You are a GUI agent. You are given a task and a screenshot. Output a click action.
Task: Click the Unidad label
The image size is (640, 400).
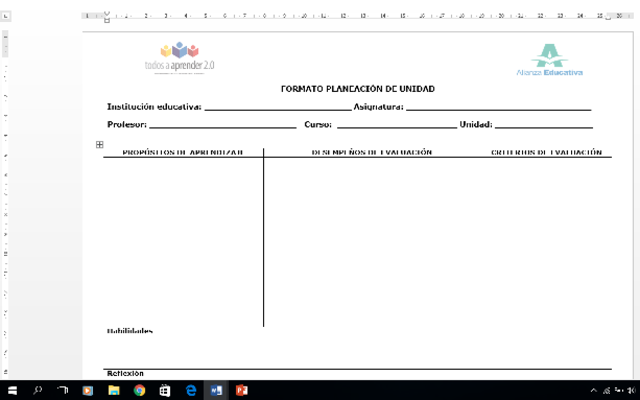point(476,124)
